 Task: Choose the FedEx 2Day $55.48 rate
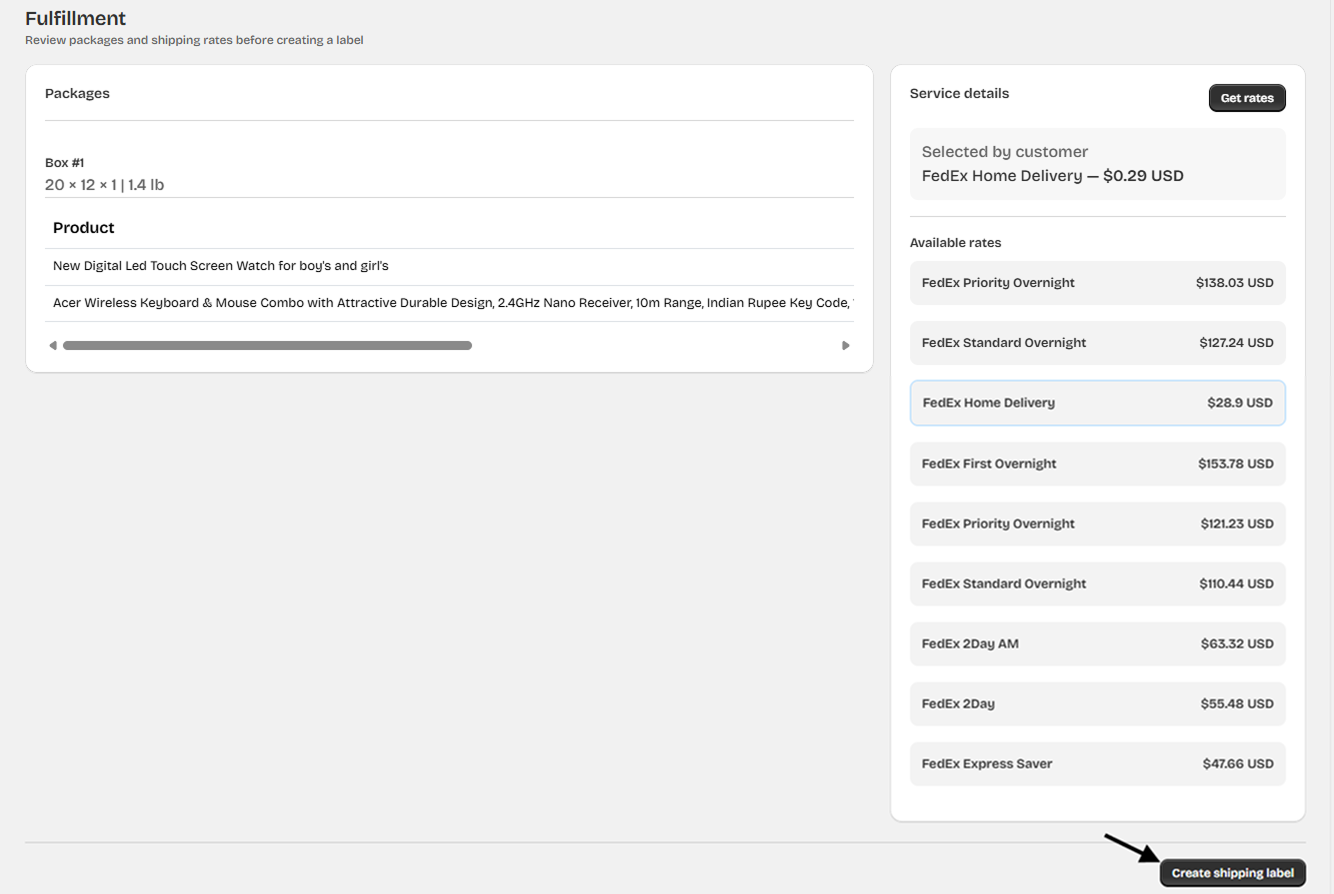(x=1097, y=704)
